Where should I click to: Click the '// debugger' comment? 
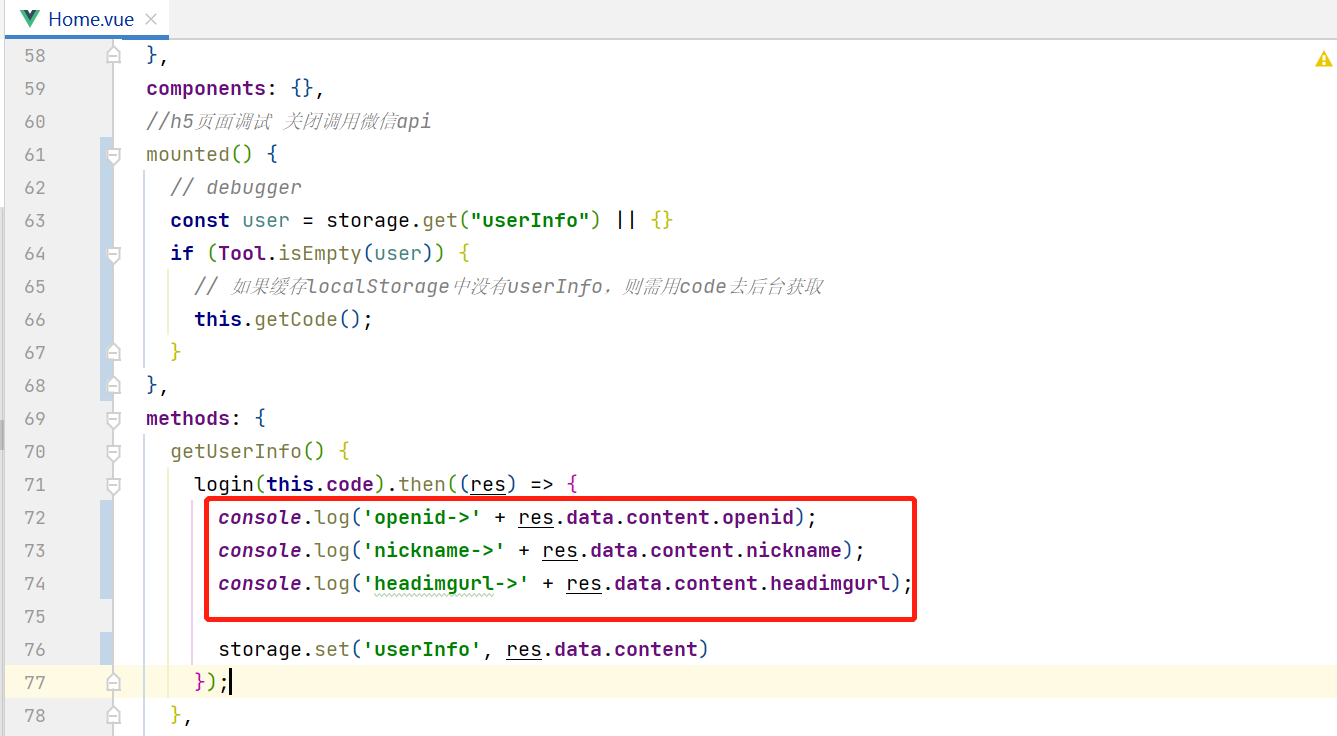point(236,188)
